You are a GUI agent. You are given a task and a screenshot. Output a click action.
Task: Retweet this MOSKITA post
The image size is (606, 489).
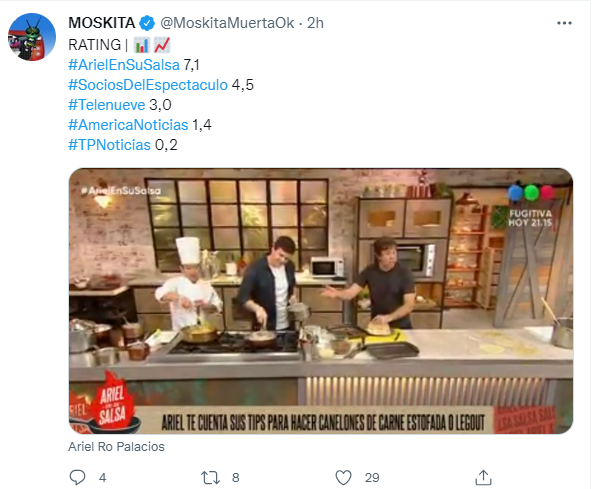[x=211, y=477]
